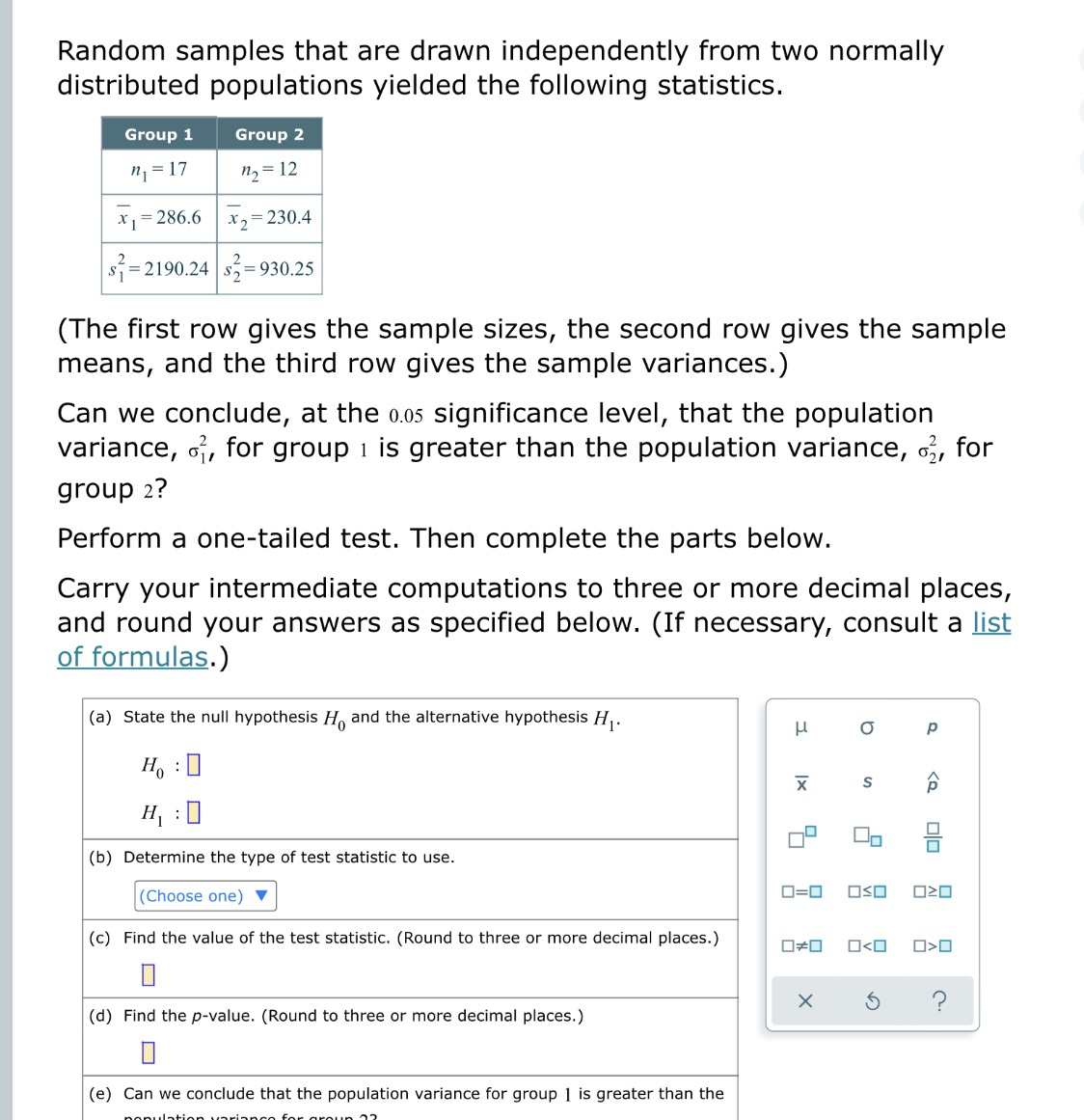Image resolution: width=1084 pixels, height=1120 pixels.
Task: Clear entries with the X button
Action: click(804, 1000)
